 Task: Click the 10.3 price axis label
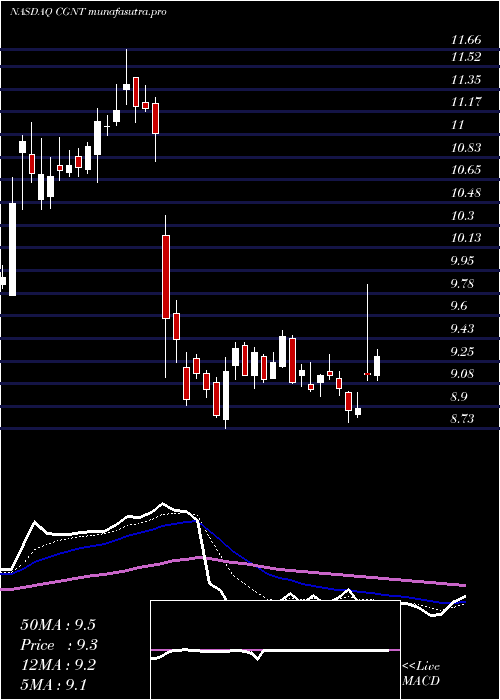coord(462,216)
